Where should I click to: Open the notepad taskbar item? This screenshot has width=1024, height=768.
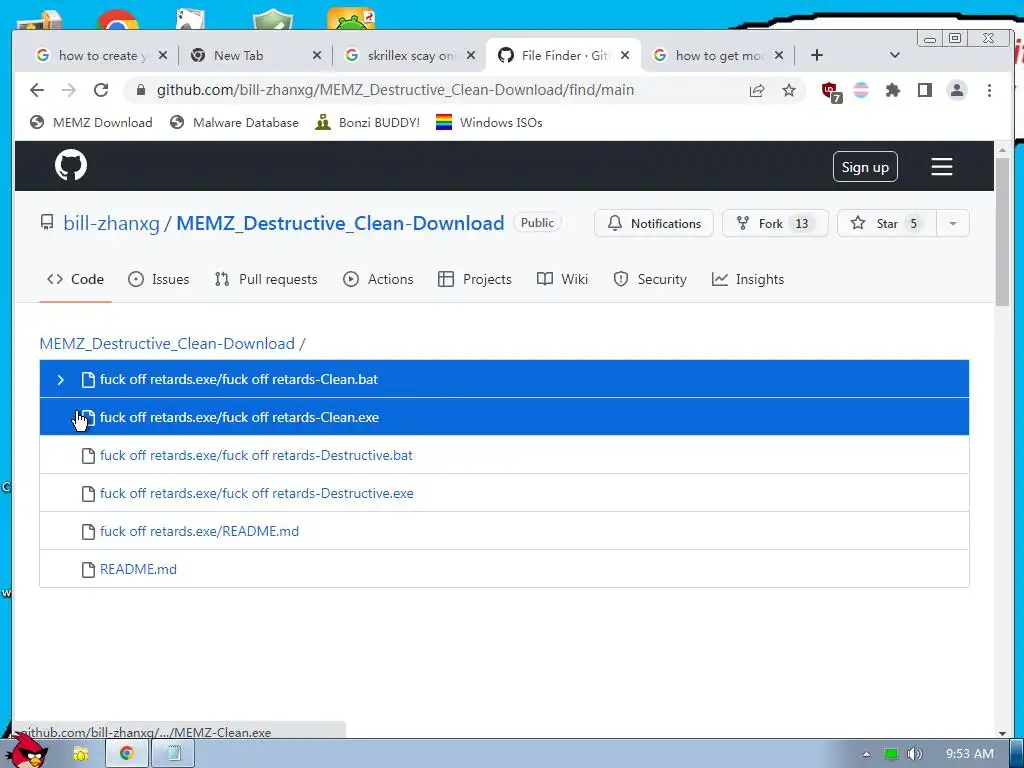coord(173,754)
